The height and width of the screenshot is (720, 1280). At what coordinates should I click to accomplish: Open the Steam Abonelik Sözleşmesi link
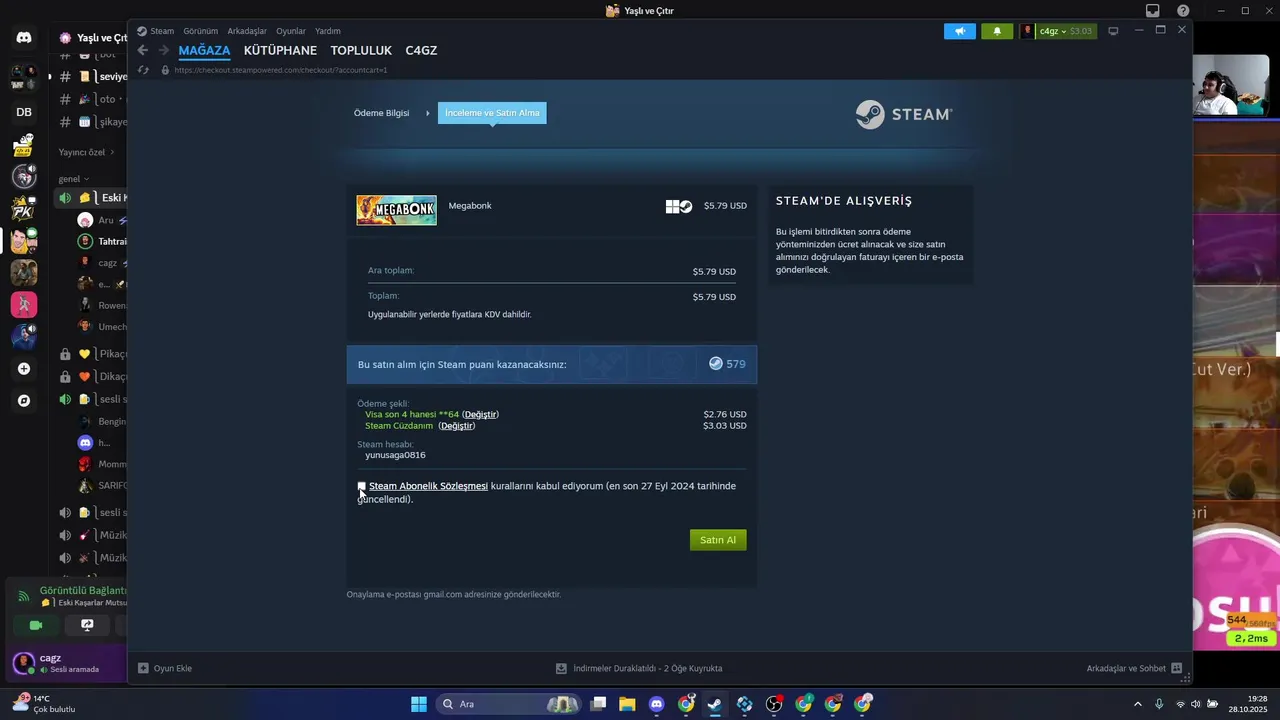tap(428, 486)
